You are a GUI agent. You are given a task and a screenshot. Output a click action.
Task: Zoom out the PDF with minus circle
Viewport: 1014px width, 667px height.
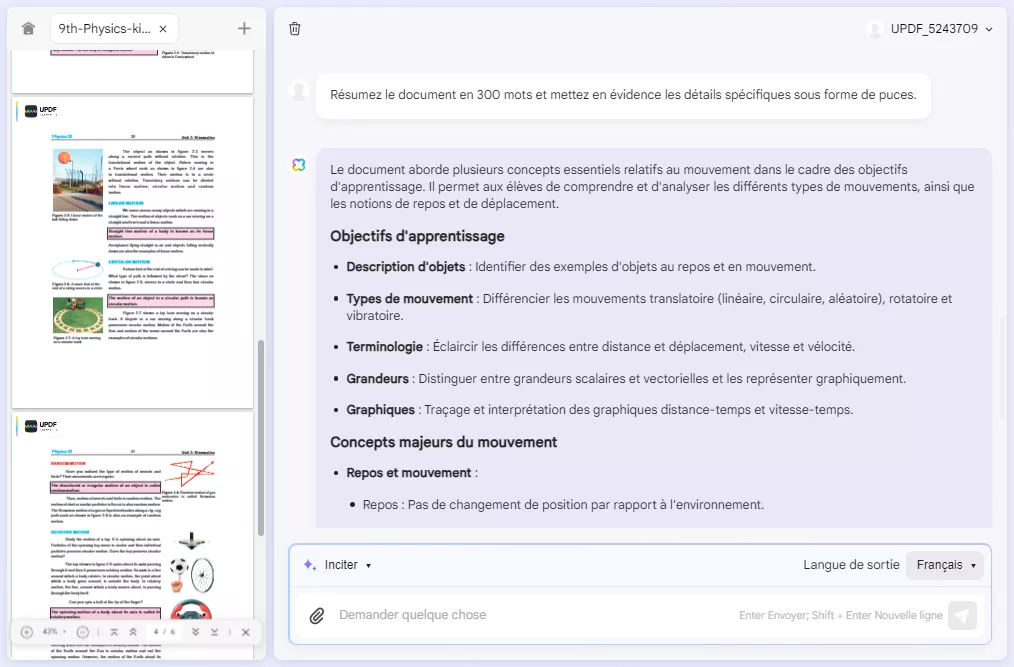pyautogui.click(x=83, y=632)
